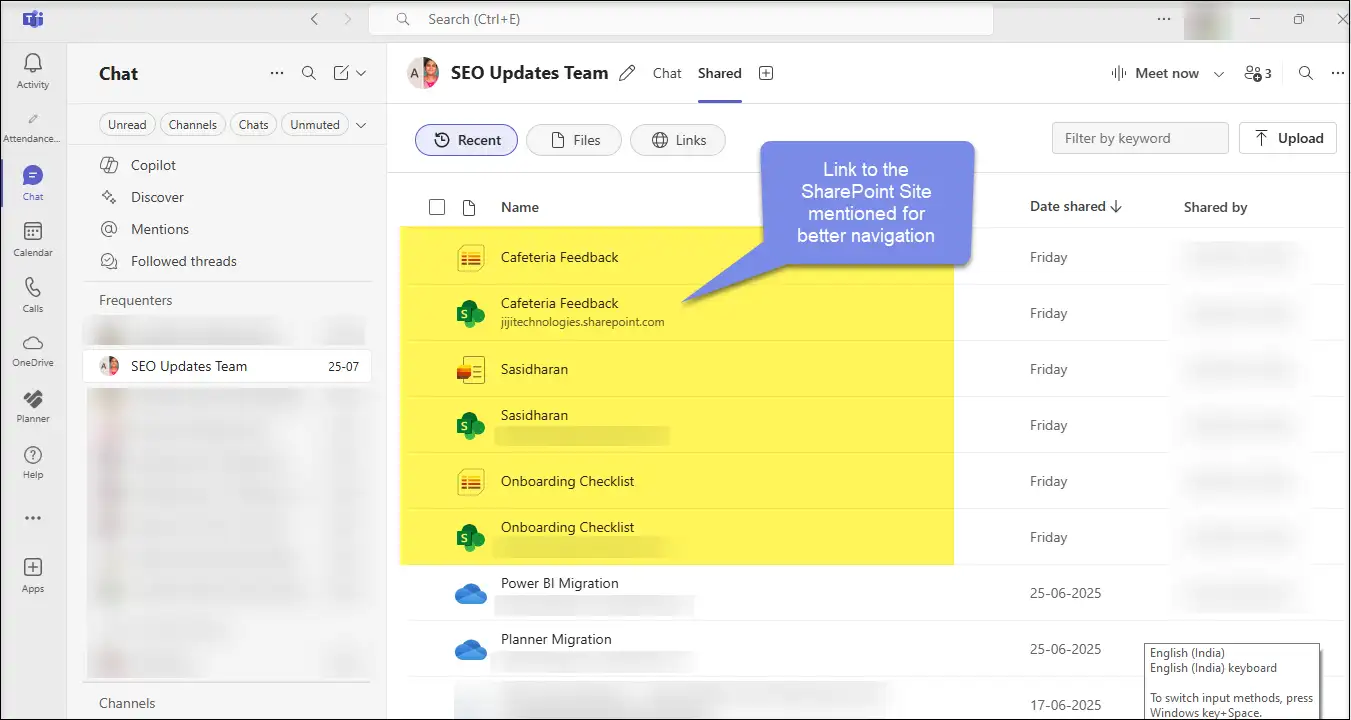Search within the chat list
The height and width of the screenshot is (720, 1351).
[309, 73]
